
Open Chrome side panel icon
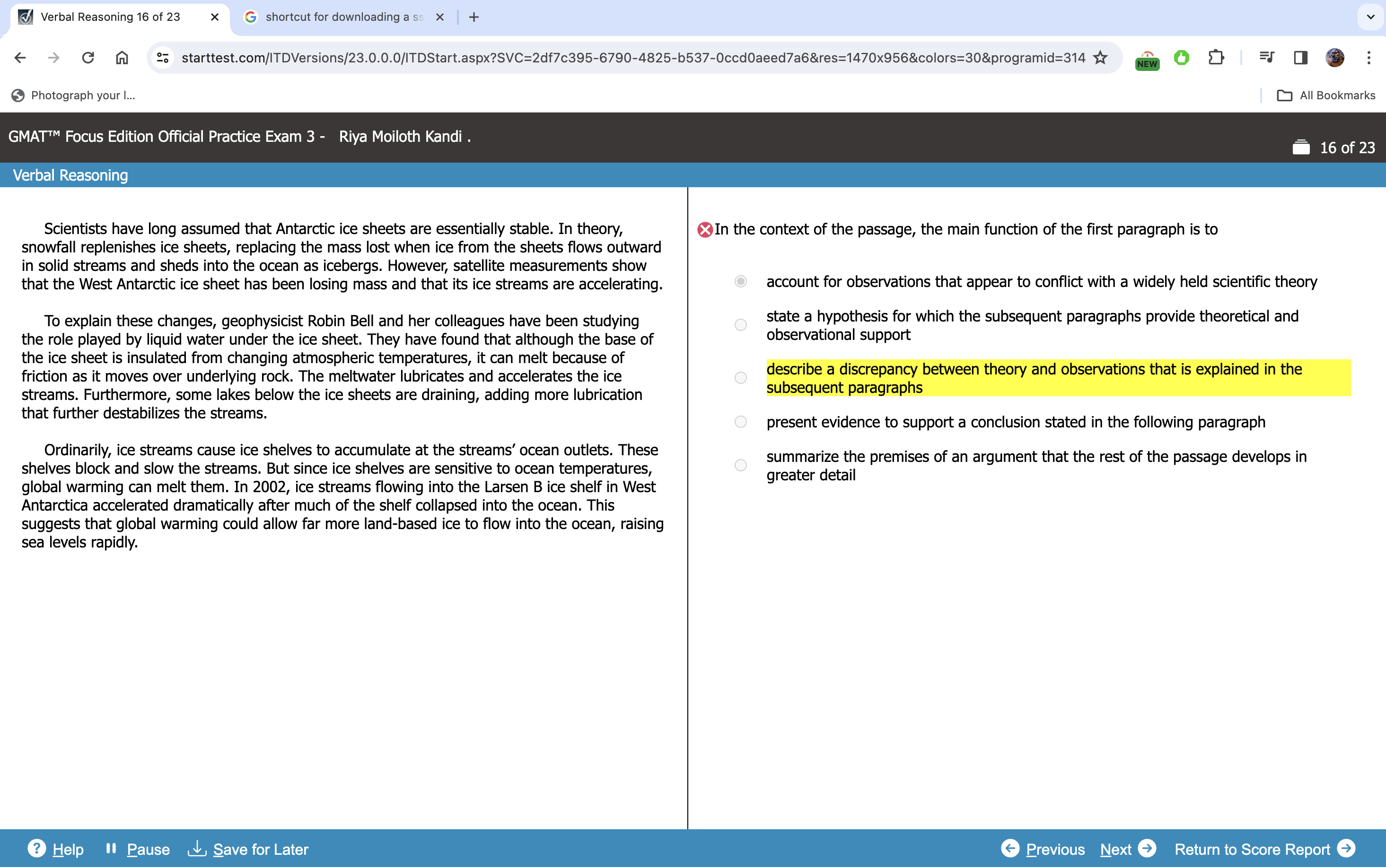click(1300, 57)
